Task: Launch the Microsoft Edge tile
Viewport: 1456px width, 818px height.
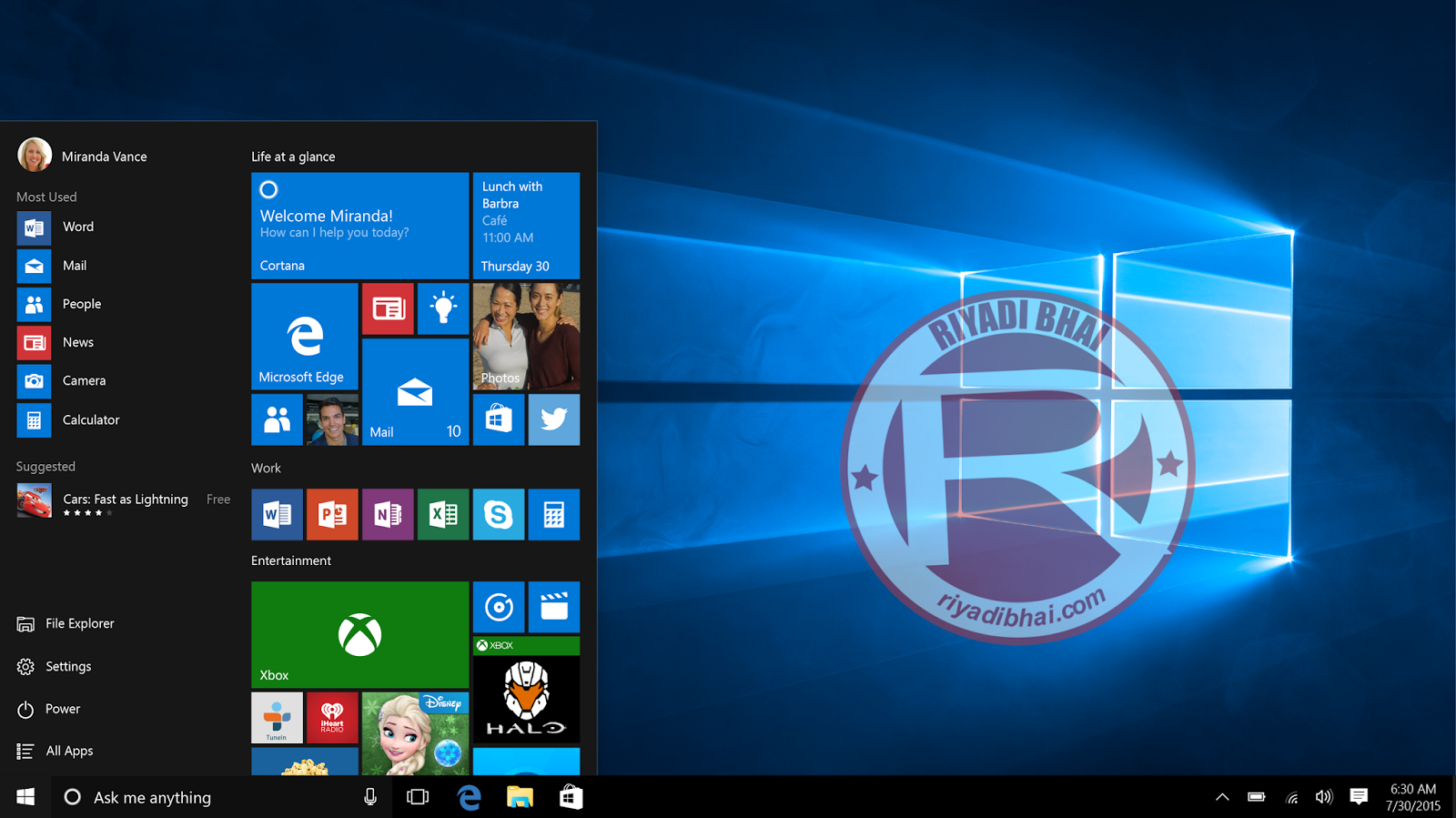Action: [x=305, y=337]
